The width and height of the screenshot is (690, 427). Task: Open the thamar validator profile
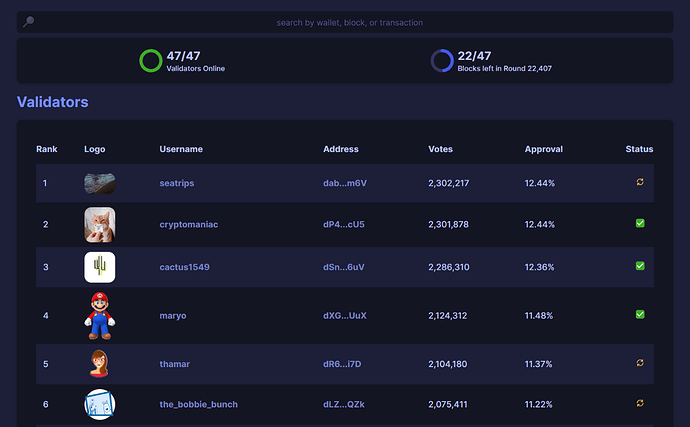tap(174, 364)
